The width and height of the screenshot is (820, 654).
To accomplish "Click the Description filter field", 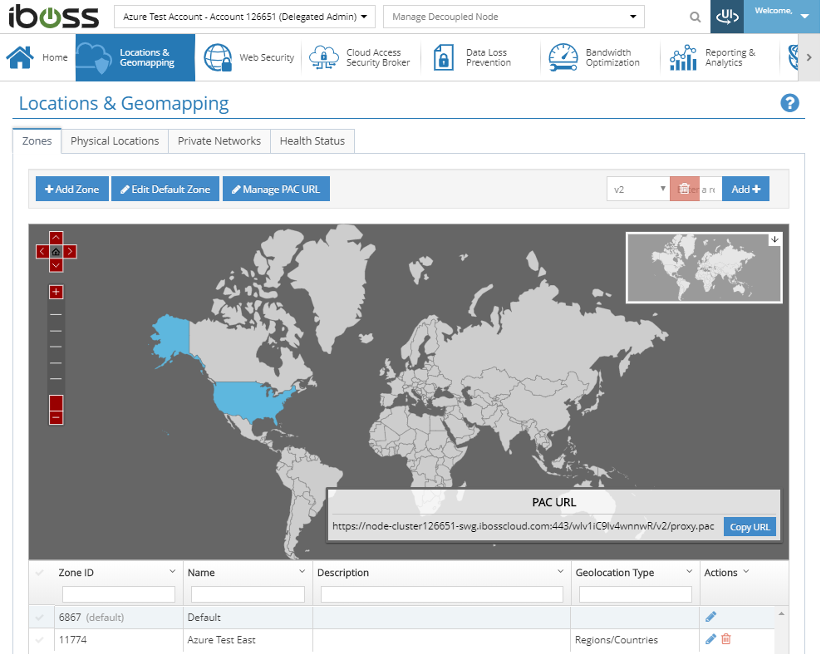I will 442,594.
